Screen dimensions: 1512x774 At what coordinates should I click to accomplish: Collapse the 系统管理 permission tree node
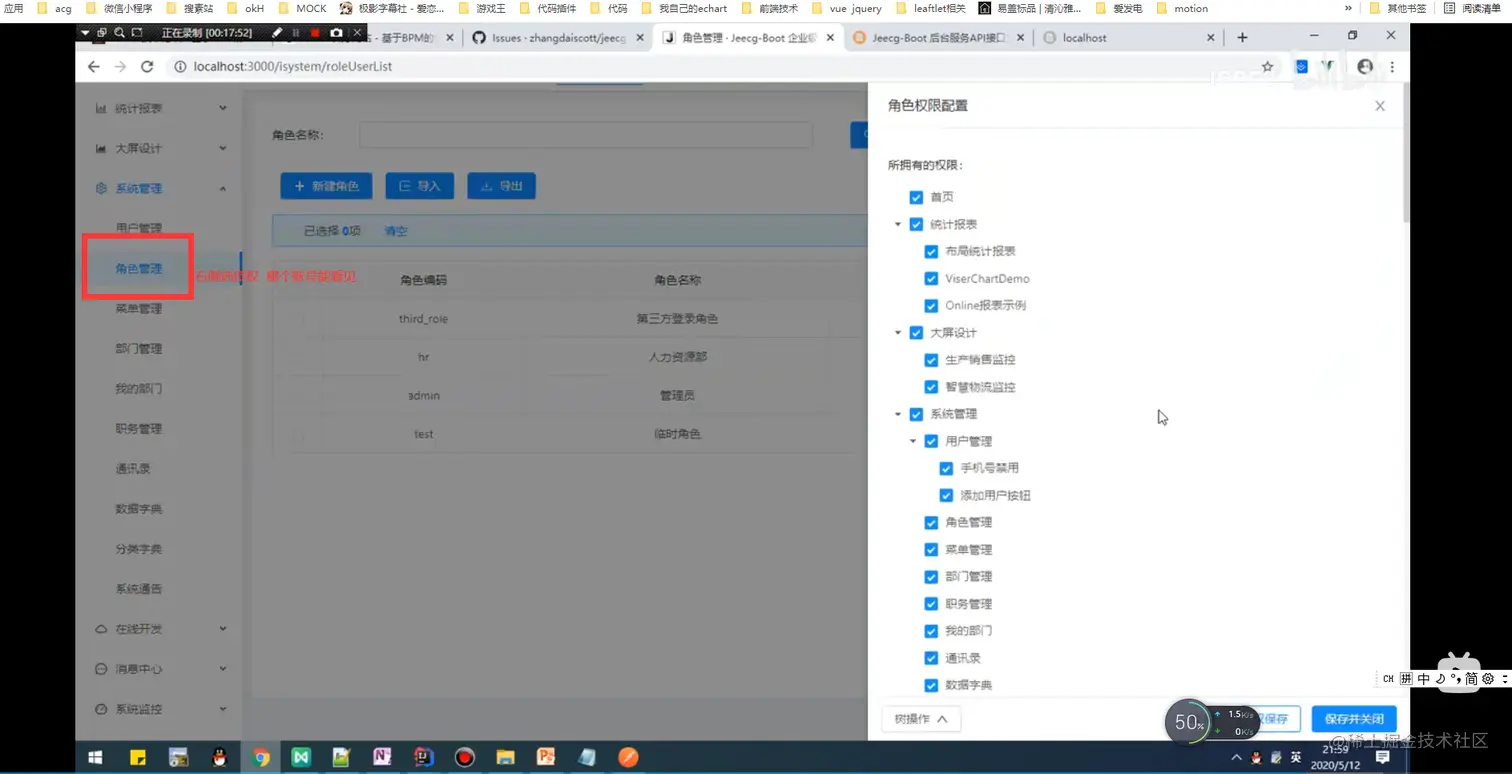point(897,413)
